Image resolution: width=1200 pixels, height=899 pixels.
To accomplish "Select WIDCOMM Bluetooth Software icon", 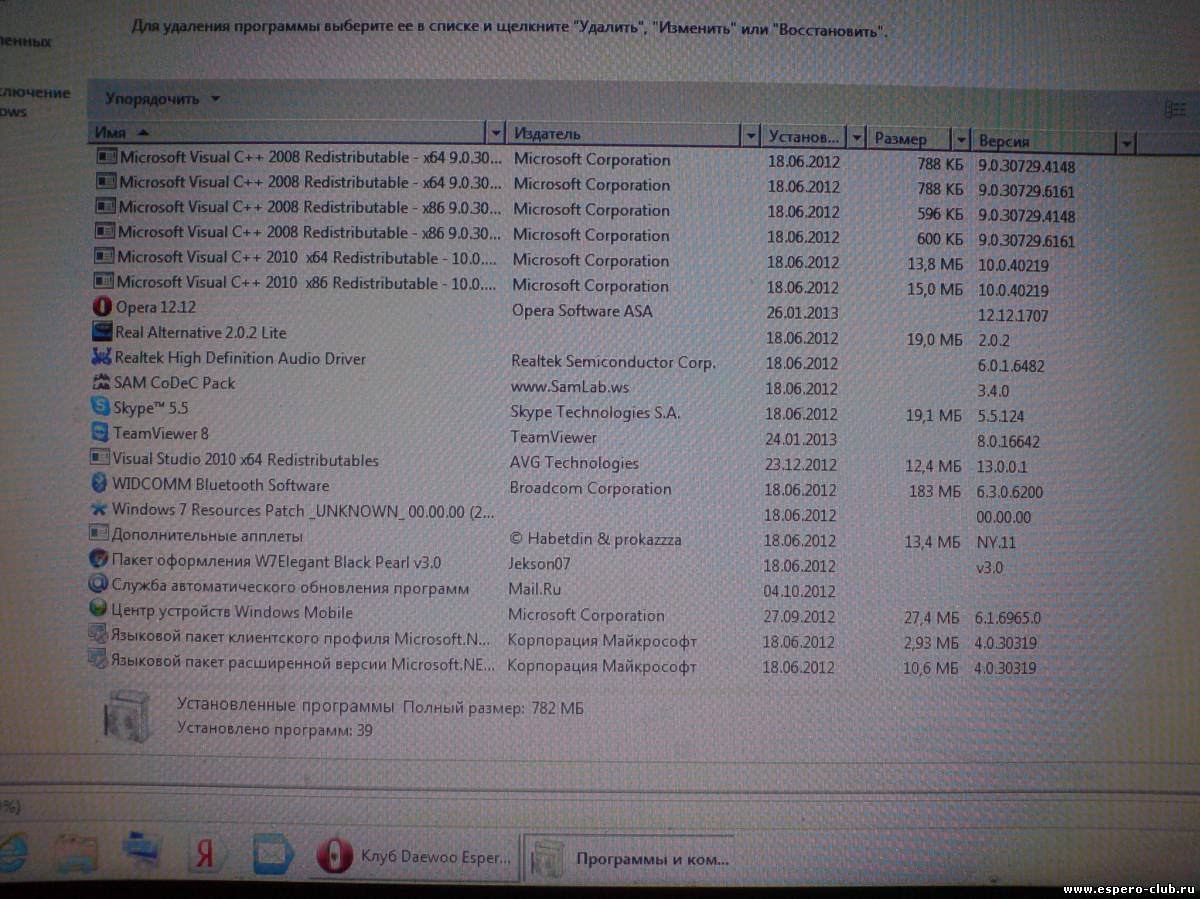I will 99,484.
